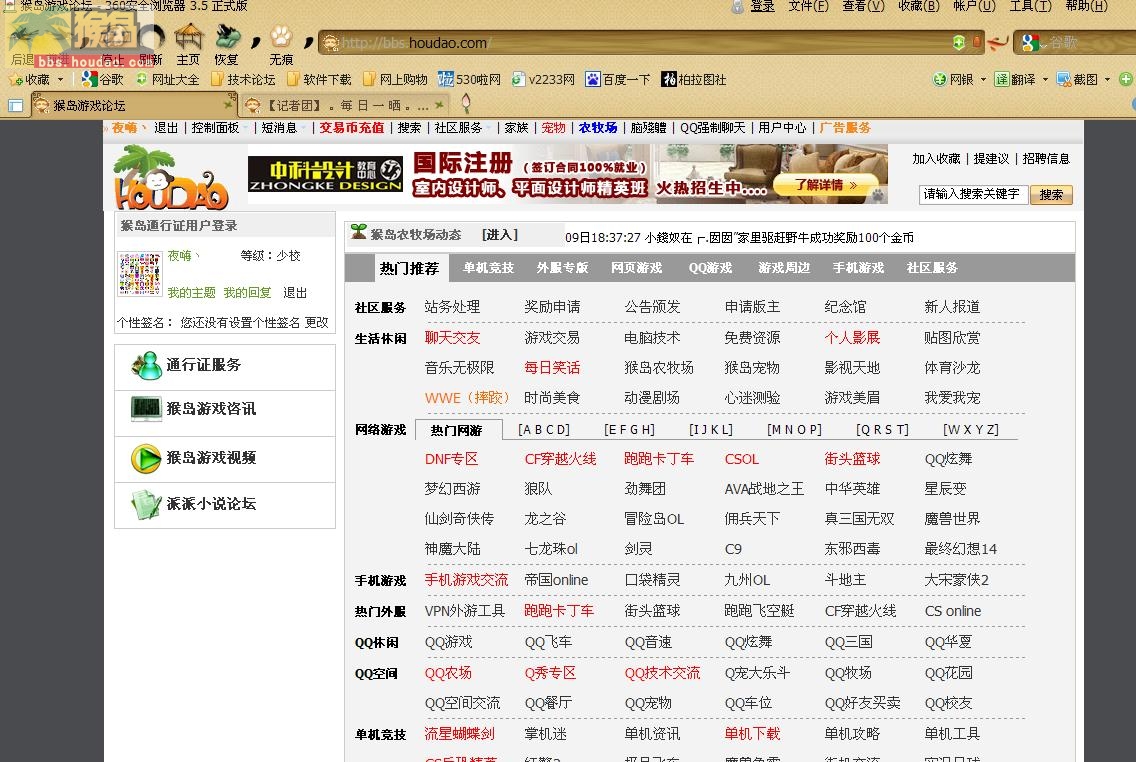Image resolution: width=1136 pixels, height=762 pixels.
Task: Open the 技术论坛 bookmark folder
Action: [x=243, y=79]
